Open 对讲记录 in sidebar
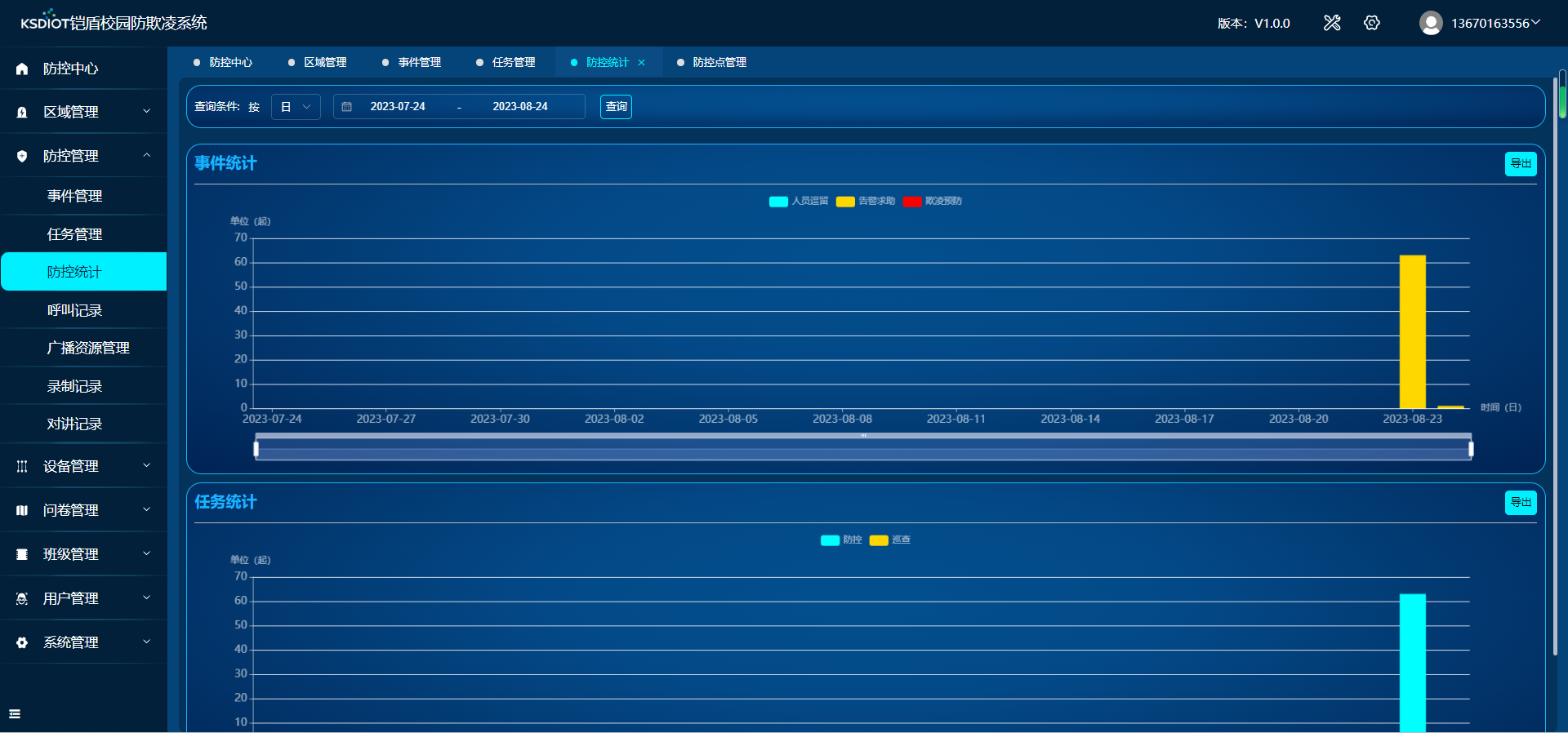 83,424
